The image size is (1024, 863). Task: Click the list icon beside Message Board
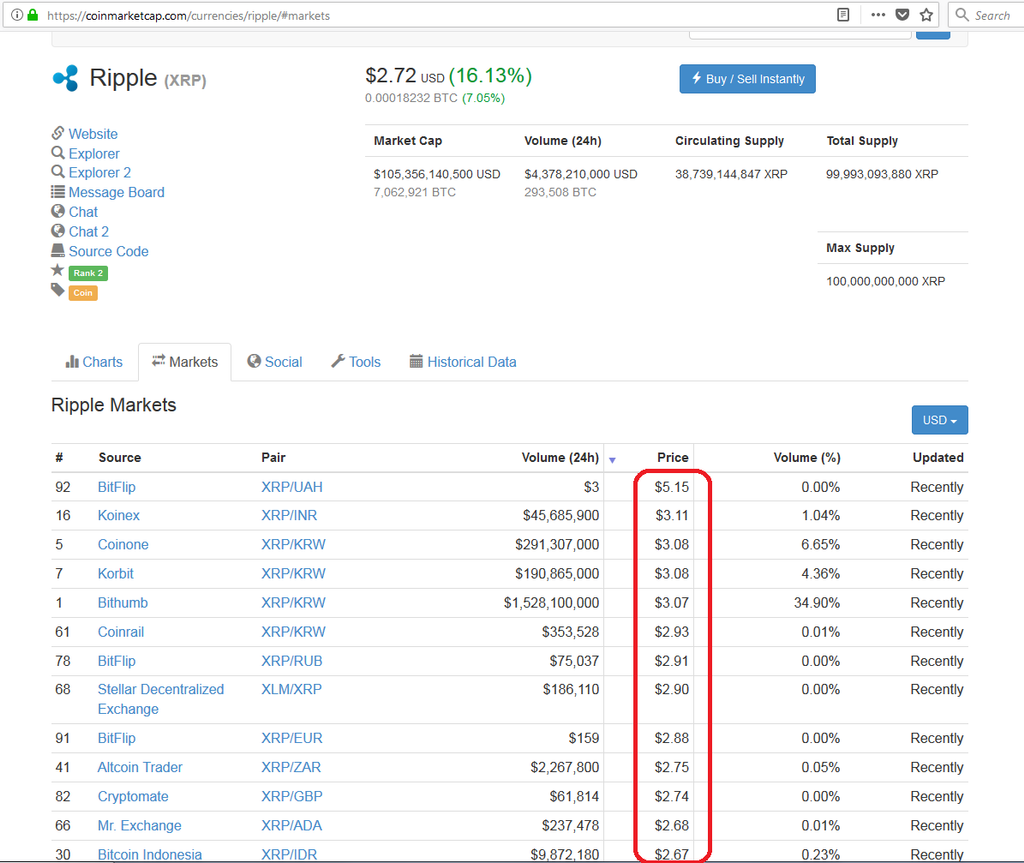coord(57,191)
